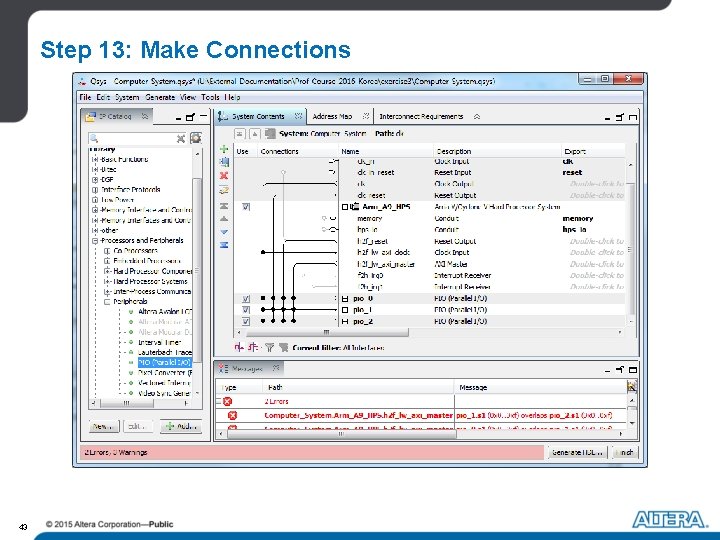Click the IP Catalog vertical scrollbar
The image size is (720, 540).
tap(197, 271)
